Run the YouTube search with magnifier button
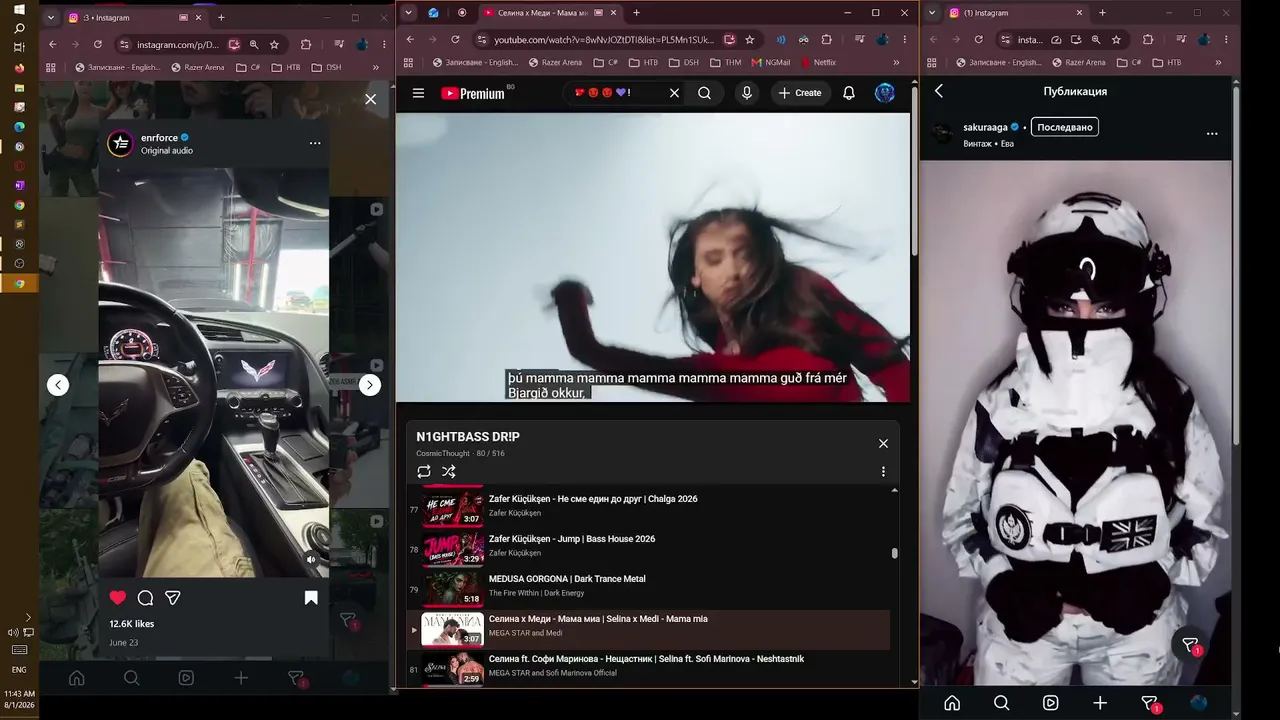Screen dimensions: 1280x720 pyautogui.click(x=704, y=93)
